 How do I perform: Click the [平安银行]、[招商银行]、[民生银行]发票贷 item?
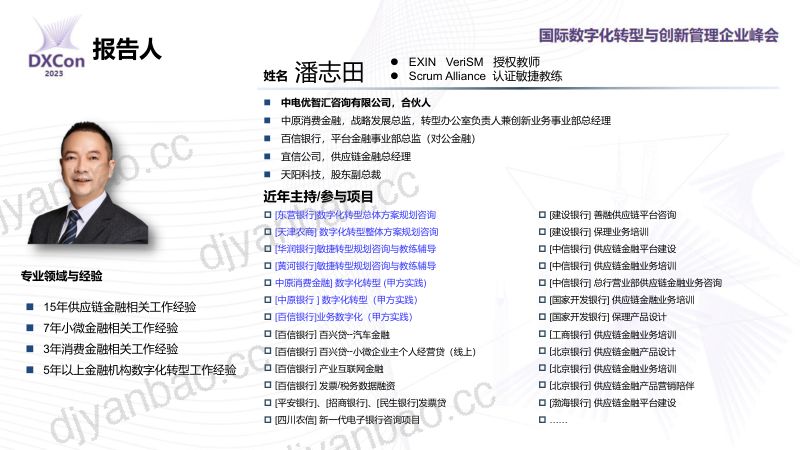pyautogui.click(x=360, y=403)
